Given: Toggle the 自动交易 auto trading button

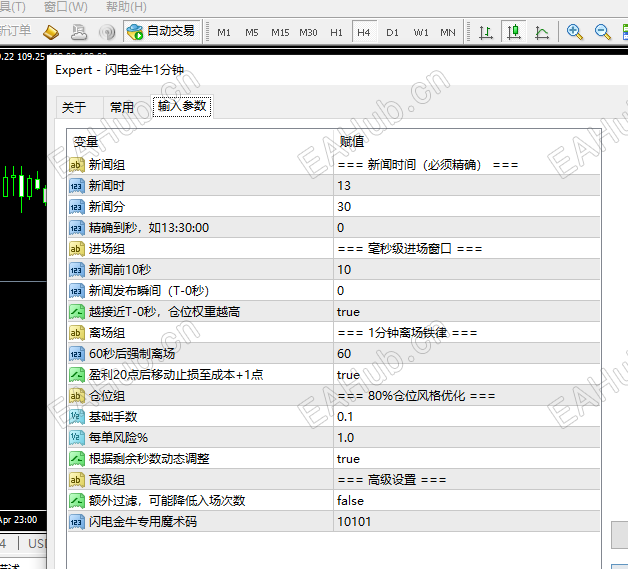Looking at the screenshot, I should 162,31.
